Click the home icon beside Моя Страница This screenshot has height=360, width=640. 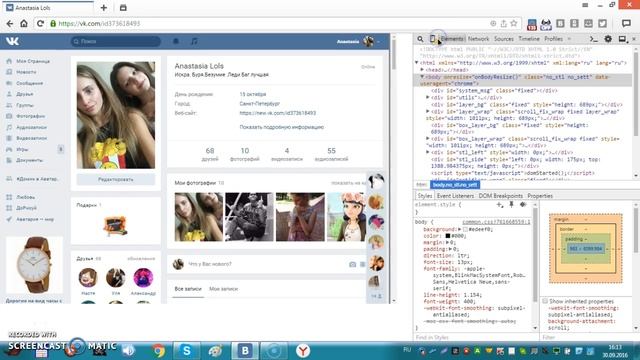pos(9,61)
